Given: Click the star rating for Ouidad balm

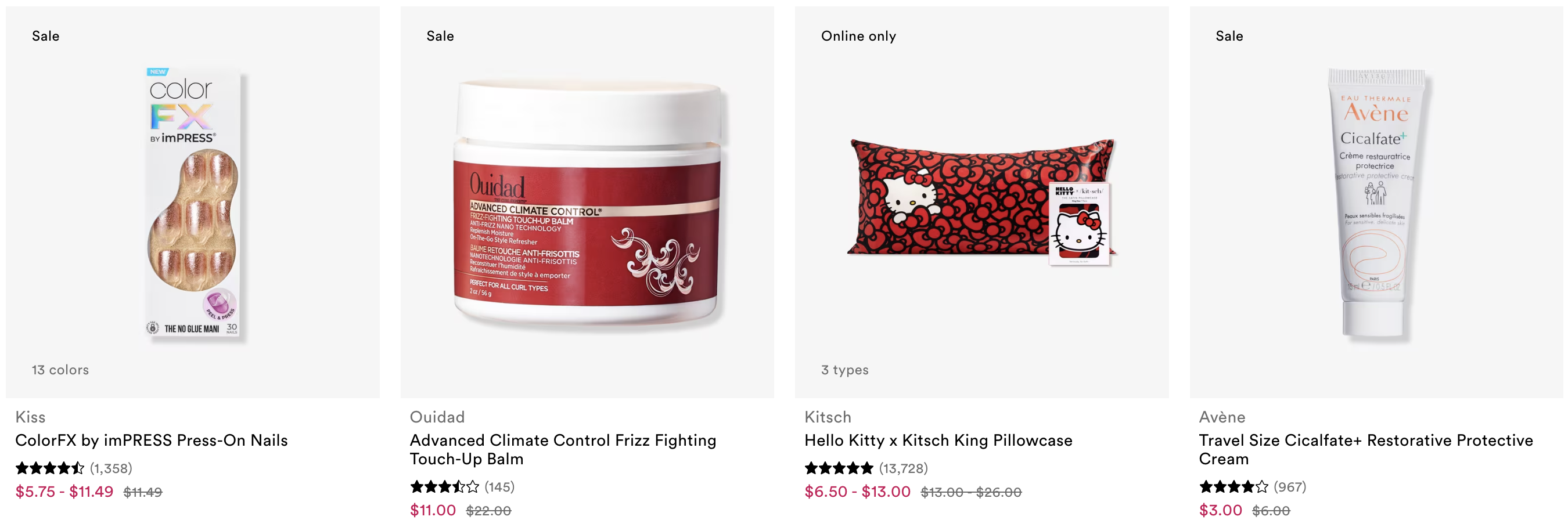Looking at the screenshot, I should [x=444, y=486].
